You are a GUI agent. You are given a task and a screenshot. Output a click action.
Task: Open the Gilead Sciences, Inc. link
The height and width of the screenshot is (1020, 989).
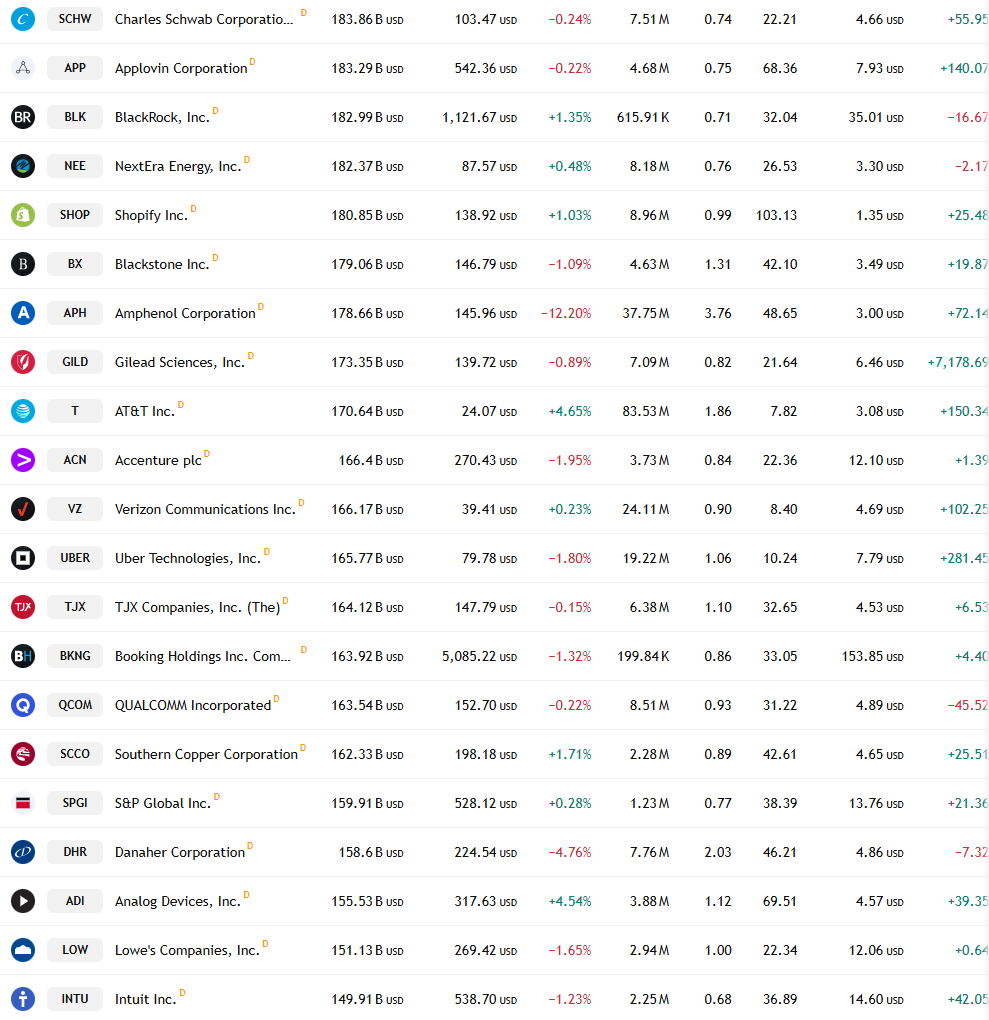pyautogui.click(x=180, y=362)
